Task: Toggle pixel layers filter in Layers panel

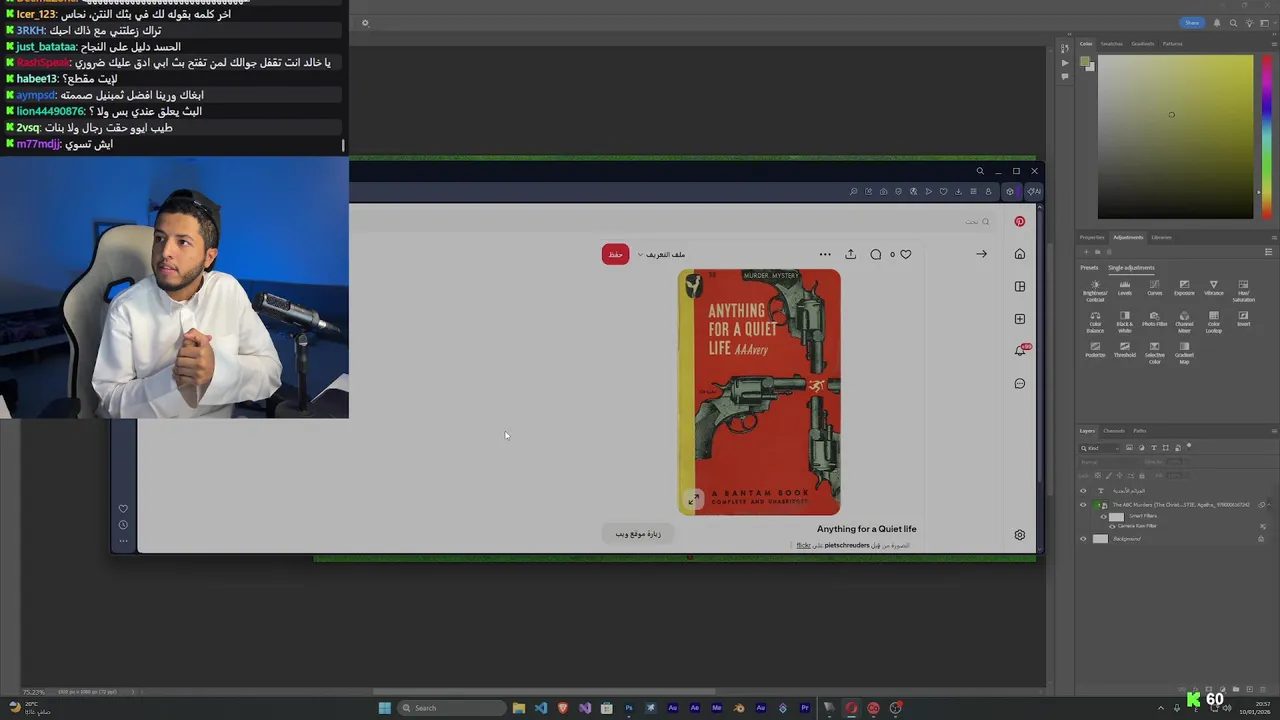Action: pos(1129,448)
